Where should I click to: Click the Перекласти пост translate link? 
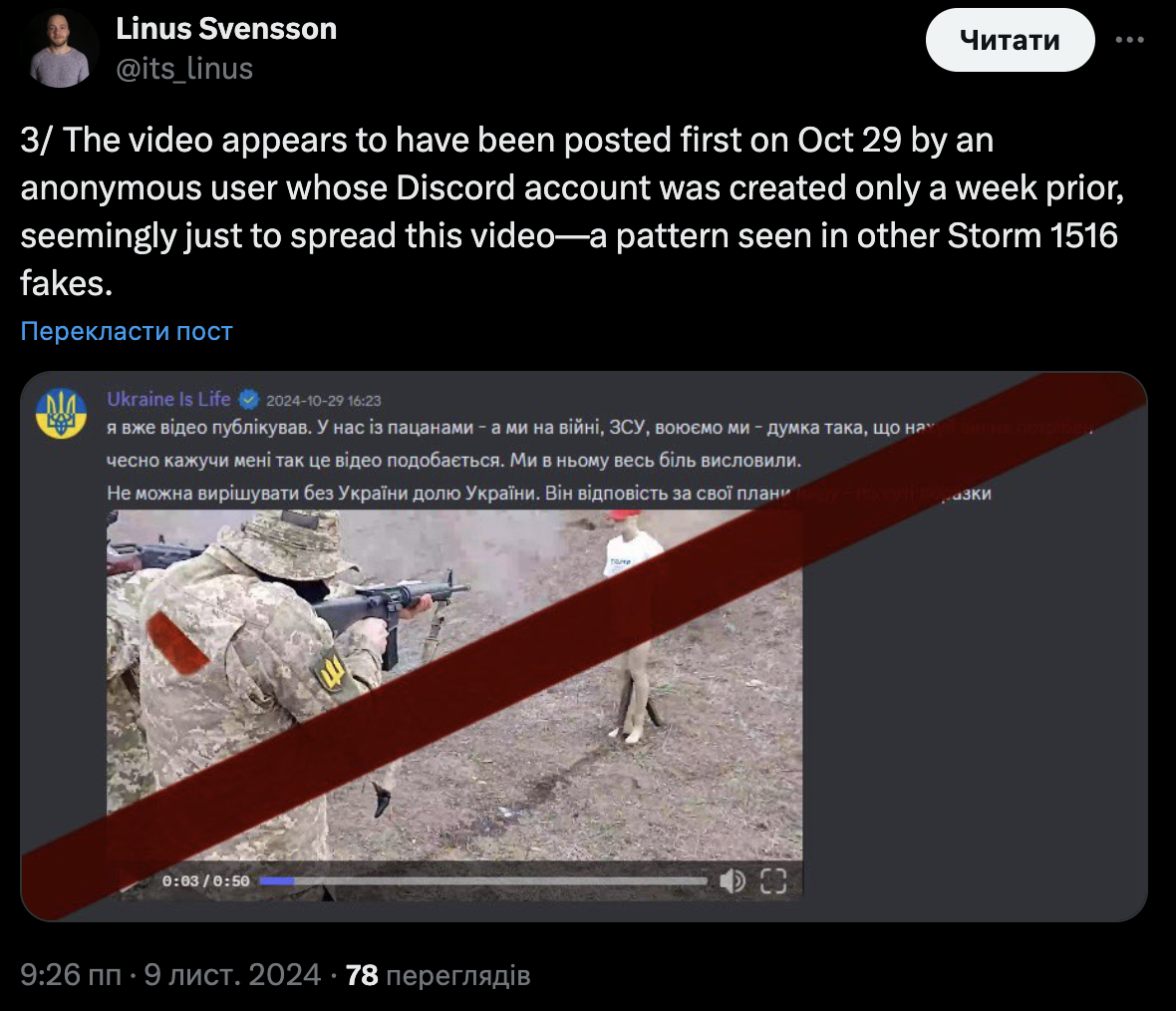click(127, 331)
